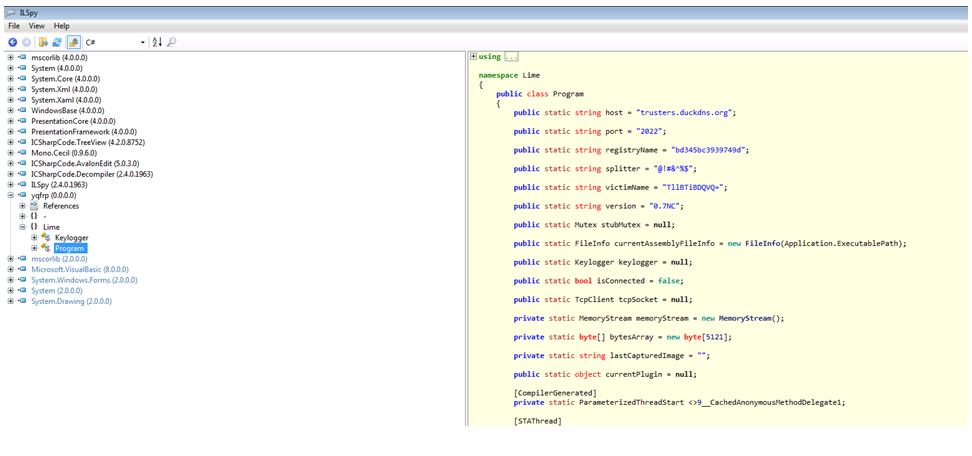This screenshot has height=456, width=972.
Task: Open an assembly with the folder icon
Action: [x=43, y=42]
